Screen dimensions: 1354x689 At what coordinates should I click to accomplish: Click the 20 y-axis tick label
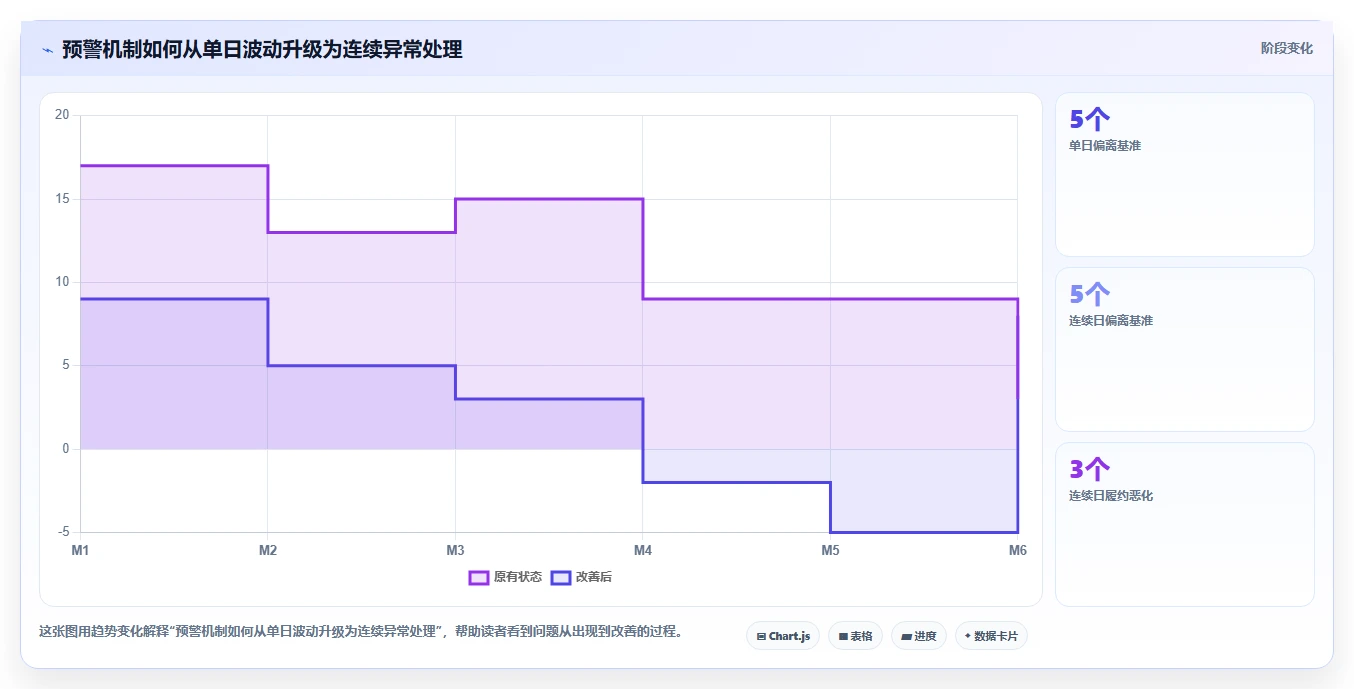(x=62, y=115)
